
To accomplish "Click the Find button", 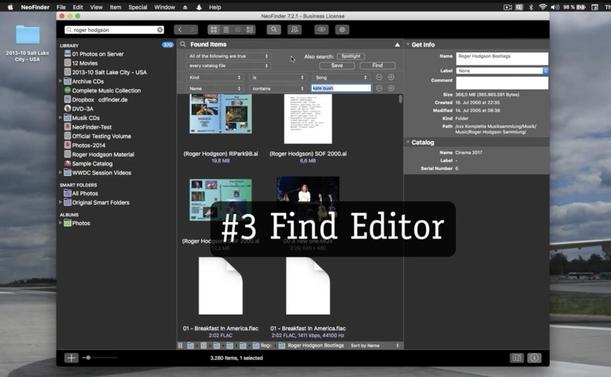I will point(377,65).
